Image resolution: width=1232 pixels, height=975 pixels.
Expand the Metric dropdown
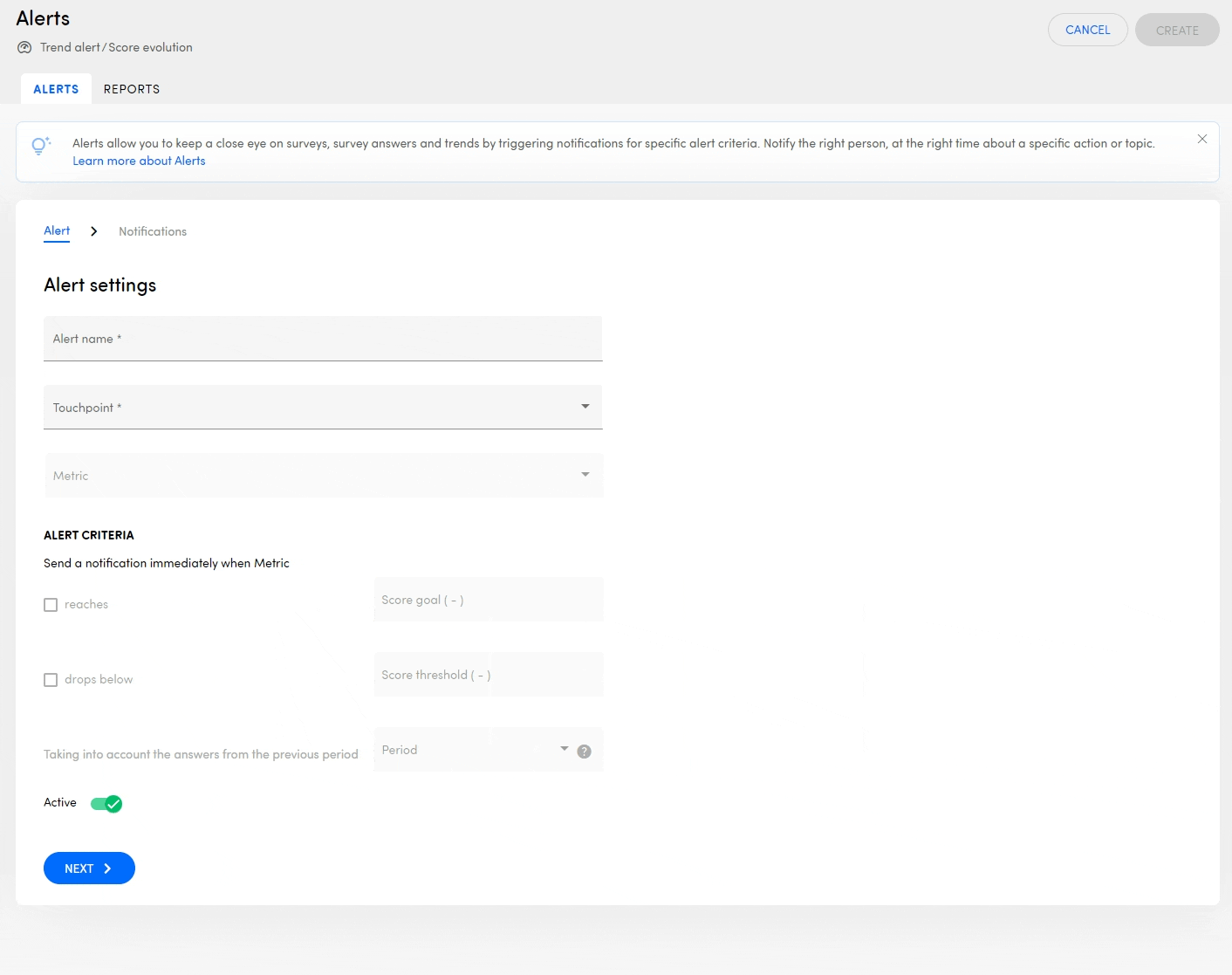323,475
